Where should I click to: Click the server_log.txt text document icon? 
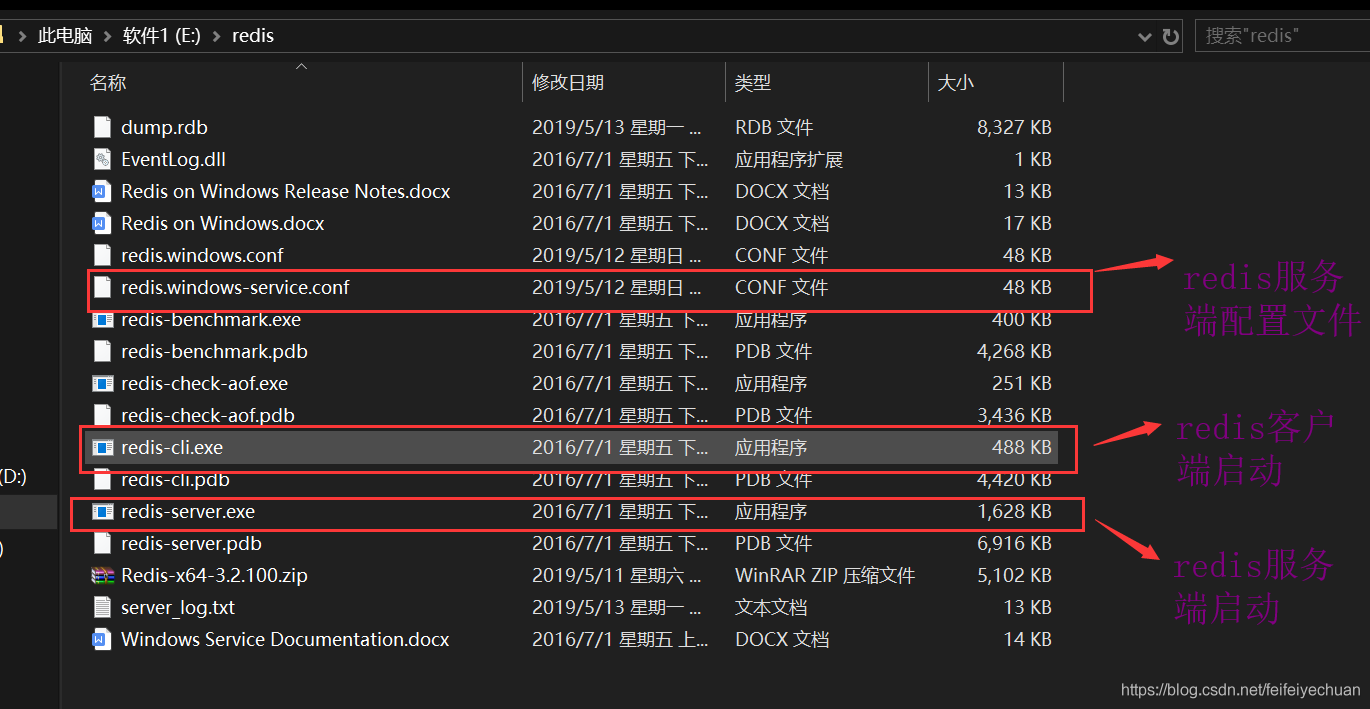101,607
